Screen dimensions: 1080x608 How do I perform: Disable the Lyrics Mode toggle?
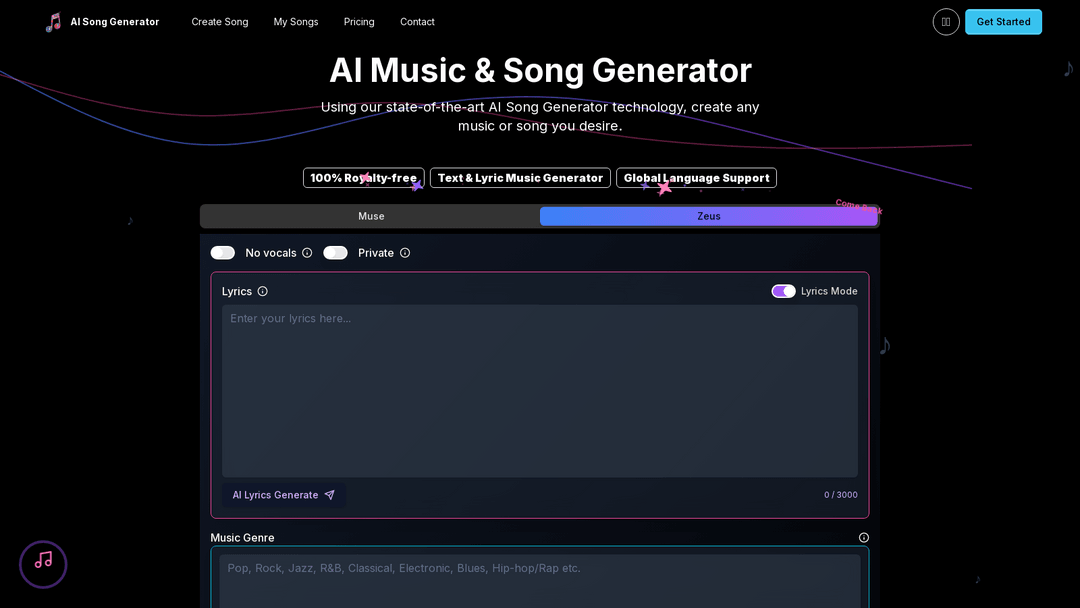pyautogui.click(x=783, y=291)
